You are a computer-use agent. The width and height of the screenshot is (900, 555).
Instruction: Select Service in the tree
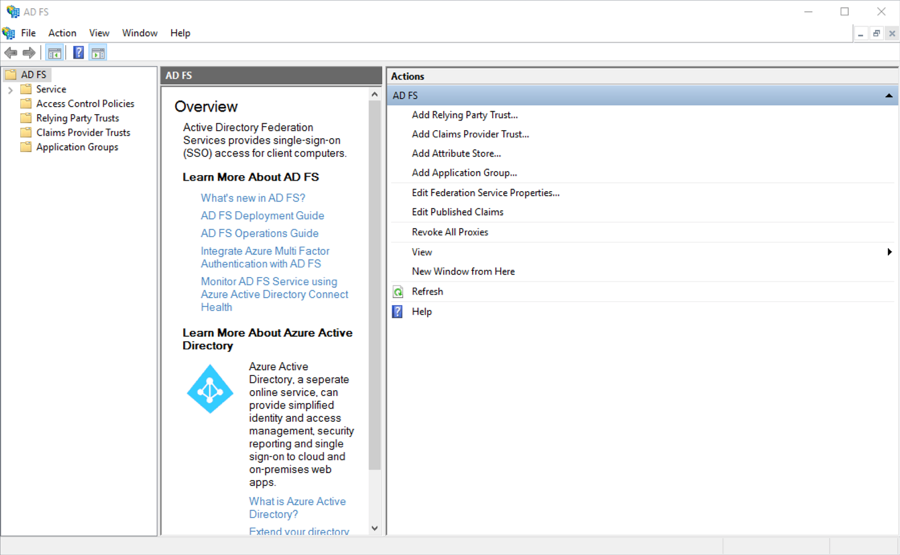coord(51,89)
